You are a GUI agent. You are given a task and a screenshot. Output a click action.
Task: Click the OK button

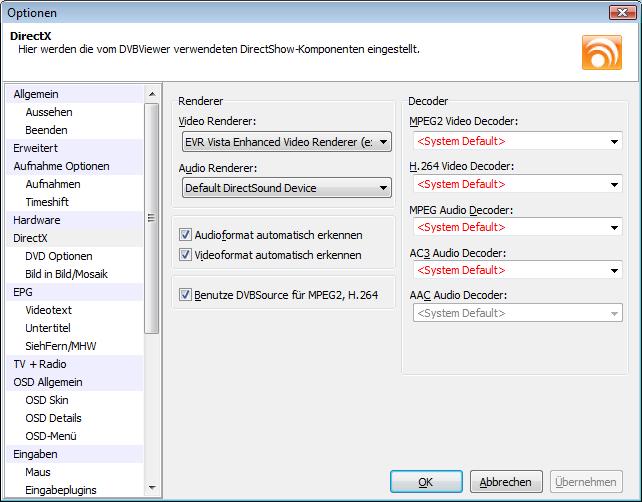(x=426, y=482)
